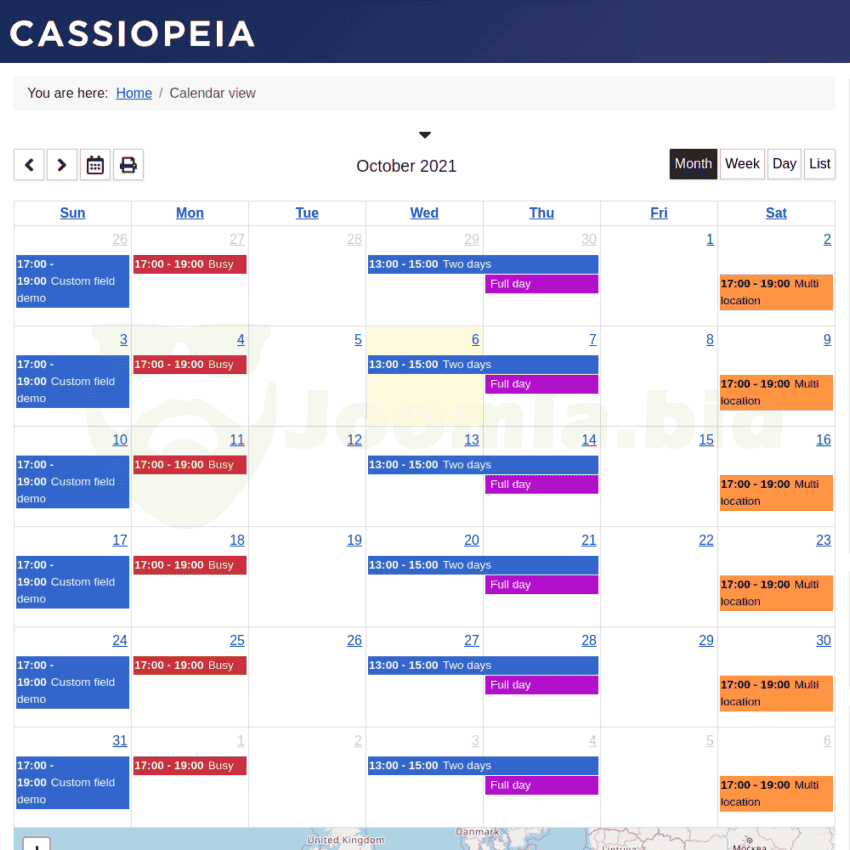Select the Month view button

(693, 164)
